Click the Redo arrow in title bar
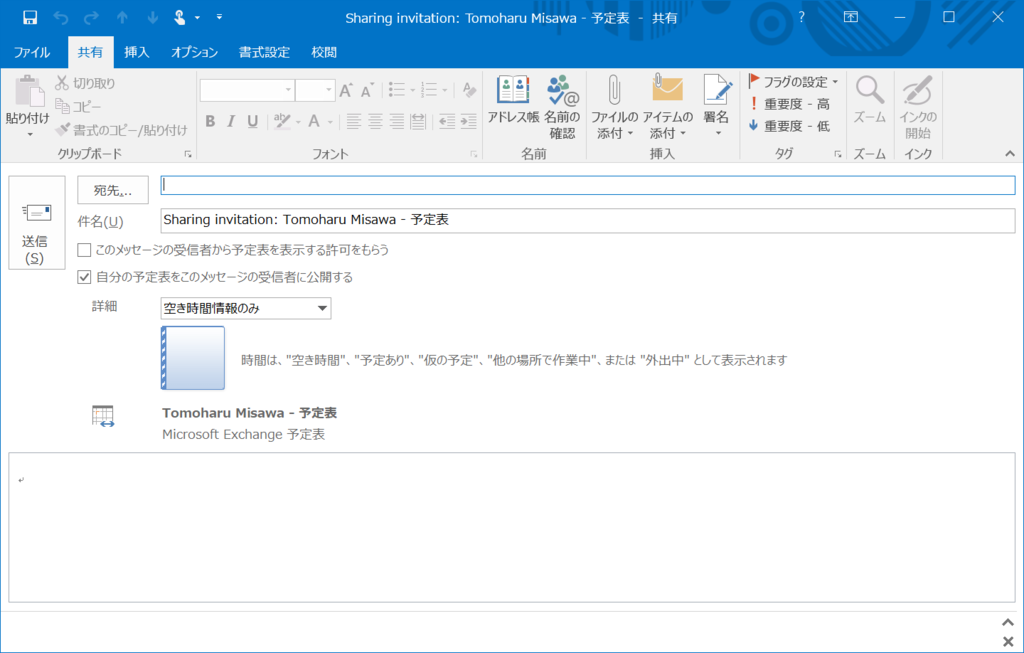Image resolution: width=1024 pixels, height=653 pixels. point(91,18)
